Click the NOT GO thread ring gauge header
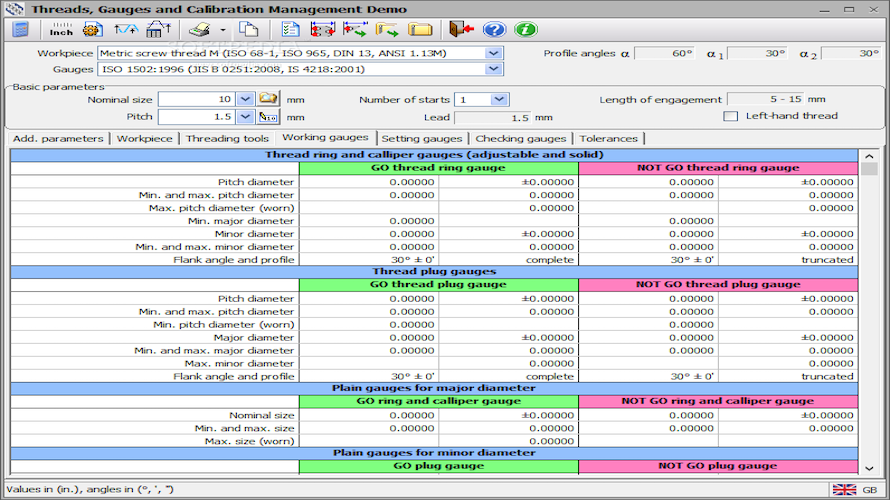The image size is (890, 500). pos(718,168)
